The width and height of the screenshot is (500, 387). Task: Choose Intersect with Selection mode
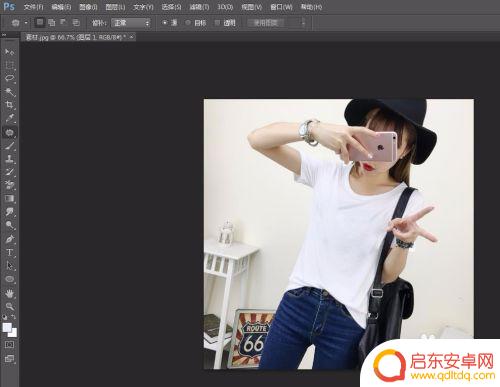(76, 23)
